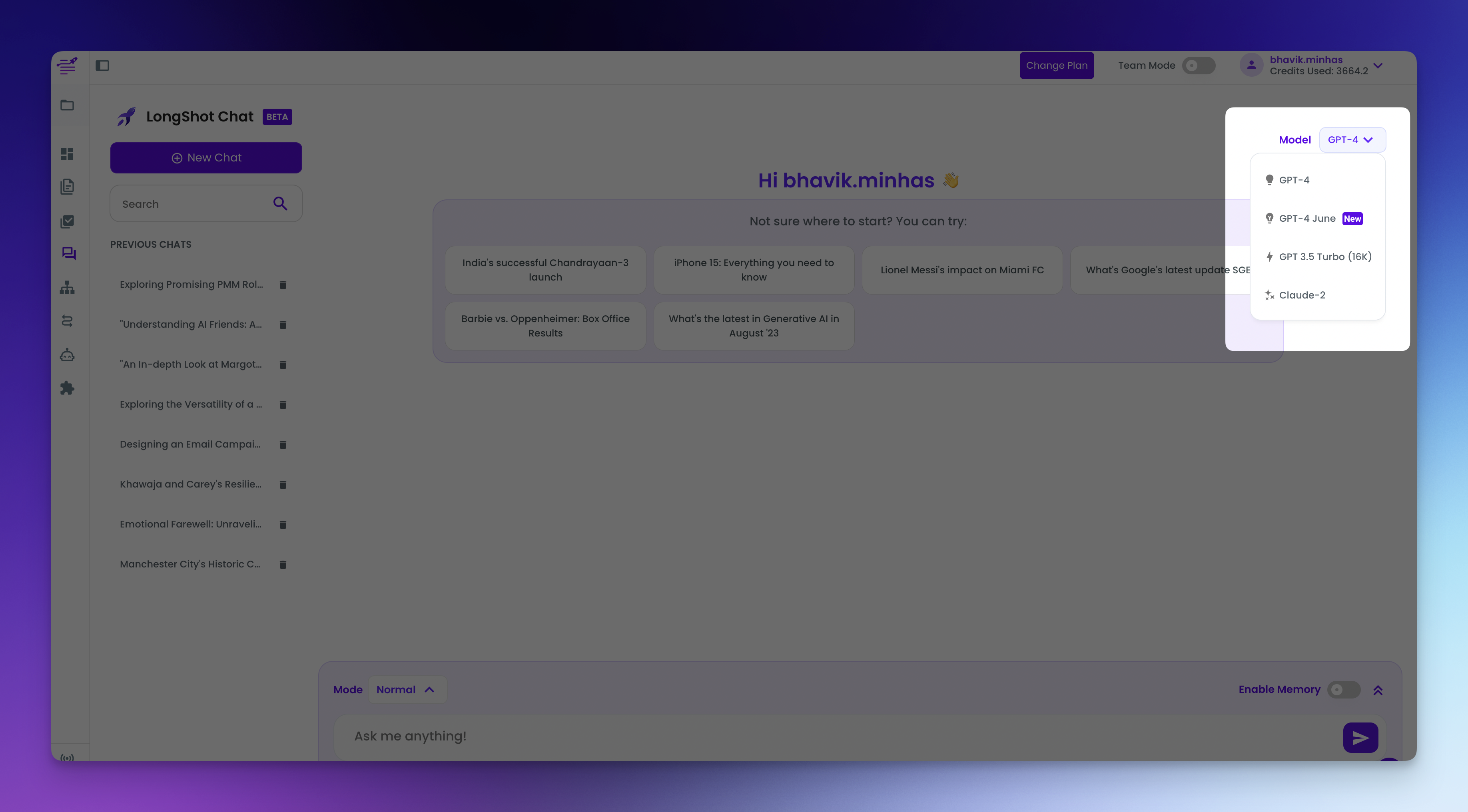Start a New Chat
This screenshot has height=812, width=1468.
click(x=206, y=158)
